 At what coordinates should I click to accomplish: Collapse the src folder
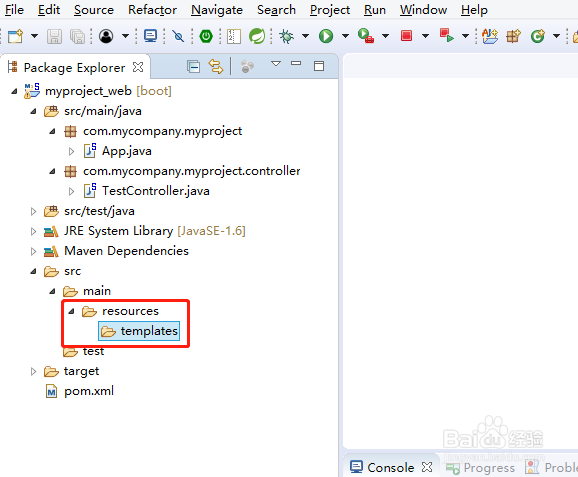tap(33, 271)
